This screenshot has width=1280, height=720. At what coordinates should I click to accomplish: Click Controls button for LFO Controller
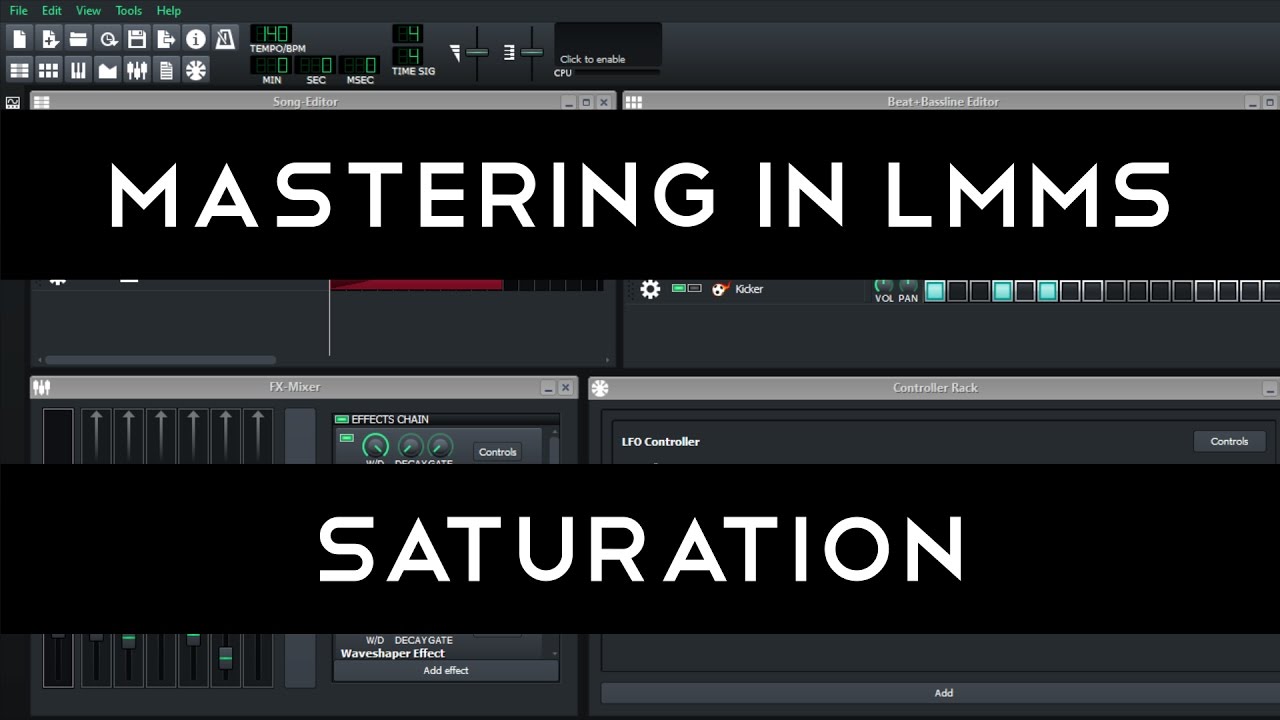(1229, 441)
